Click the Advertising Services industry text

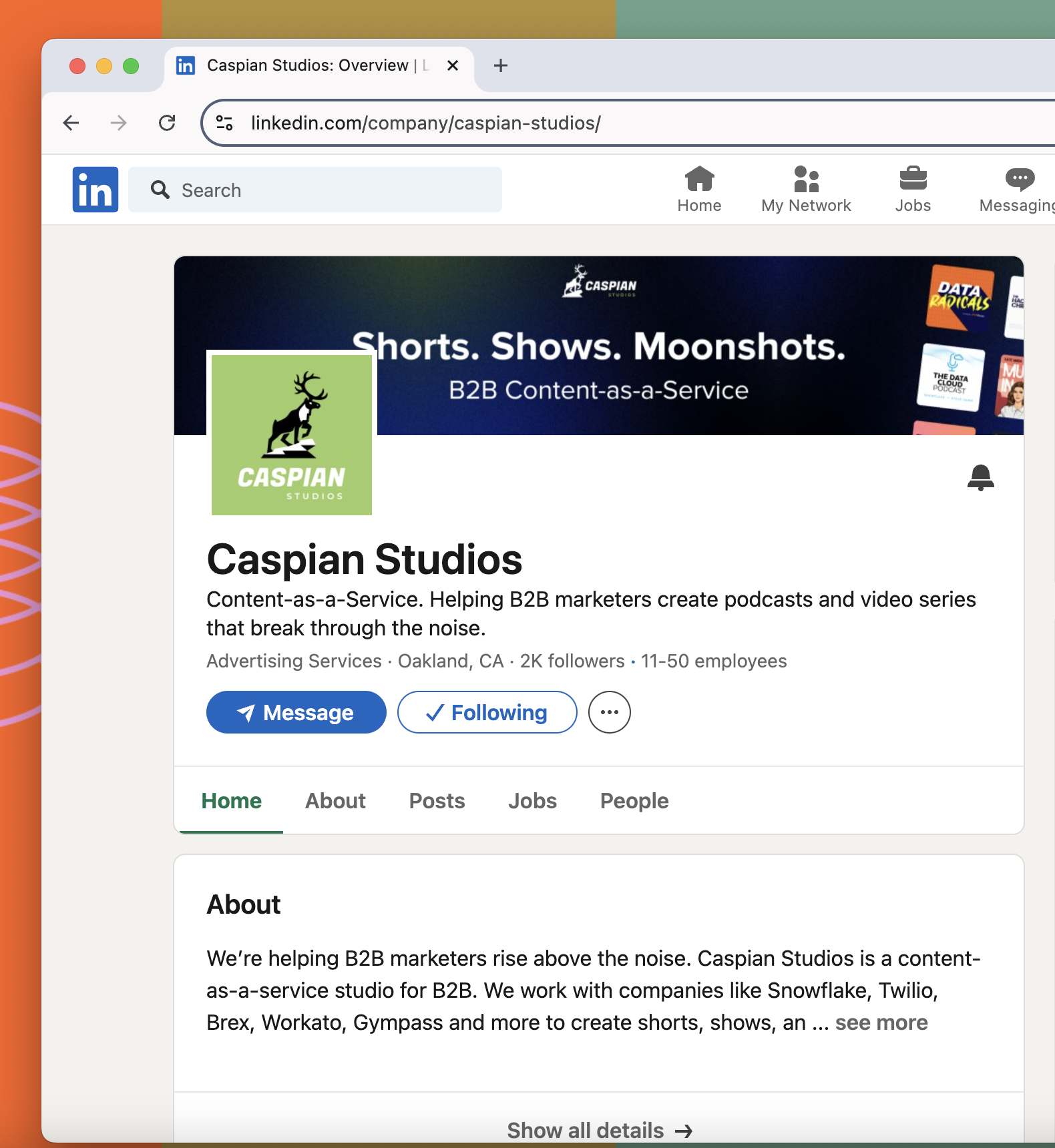[294, 661]
